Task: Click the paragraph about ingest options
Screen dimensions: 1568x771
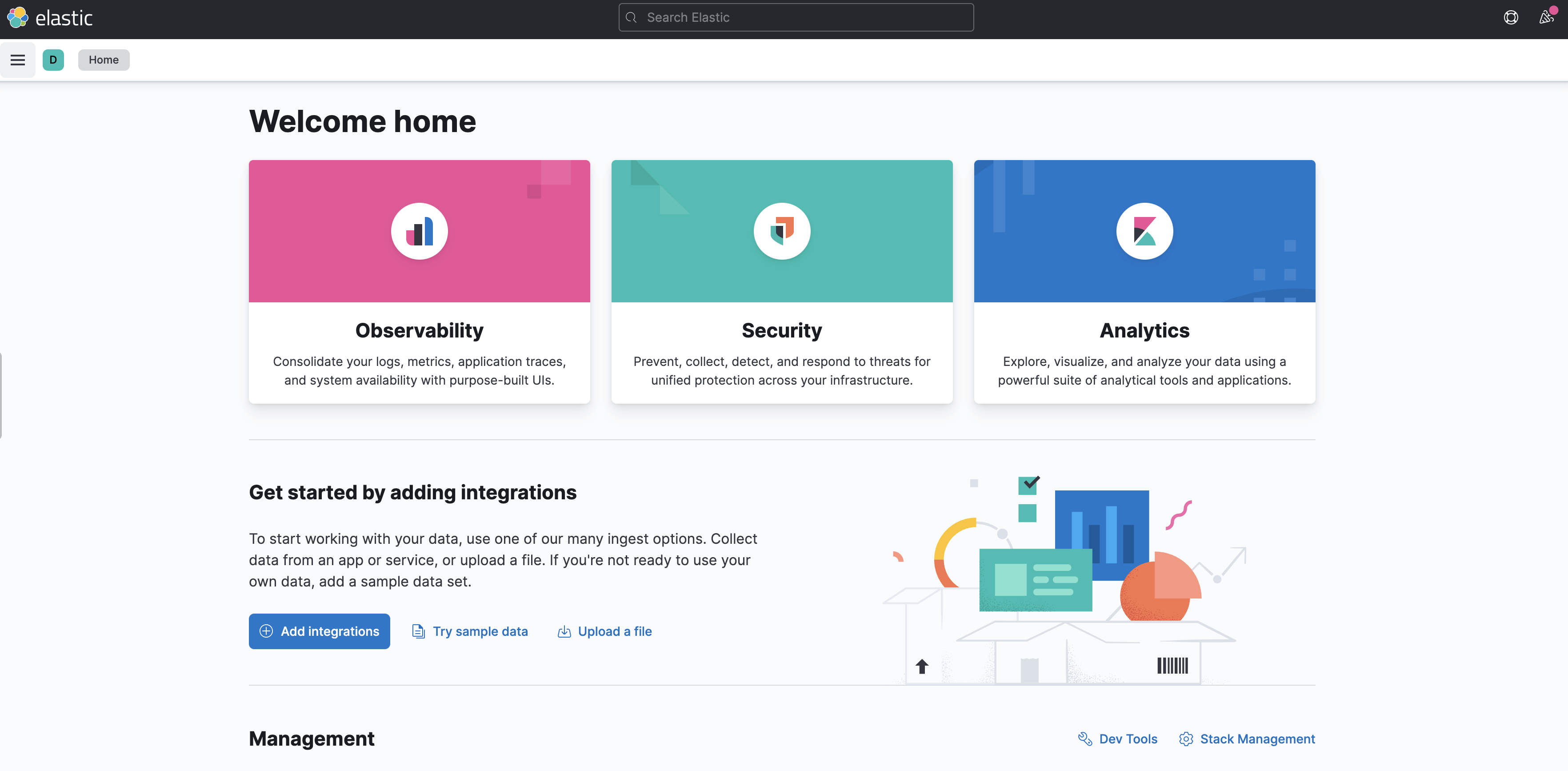Action: (x=503, y=560)
